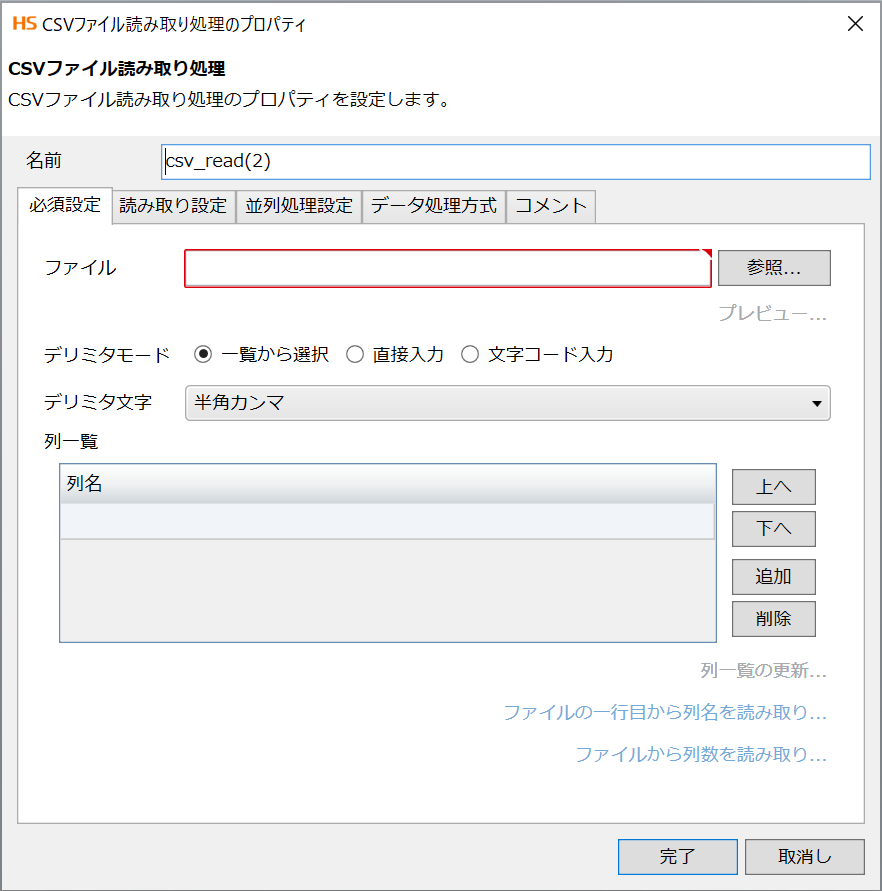Select the empty first row in column list
The height and width of the screenshot is (891, 882).
click(x=387, y=521)
